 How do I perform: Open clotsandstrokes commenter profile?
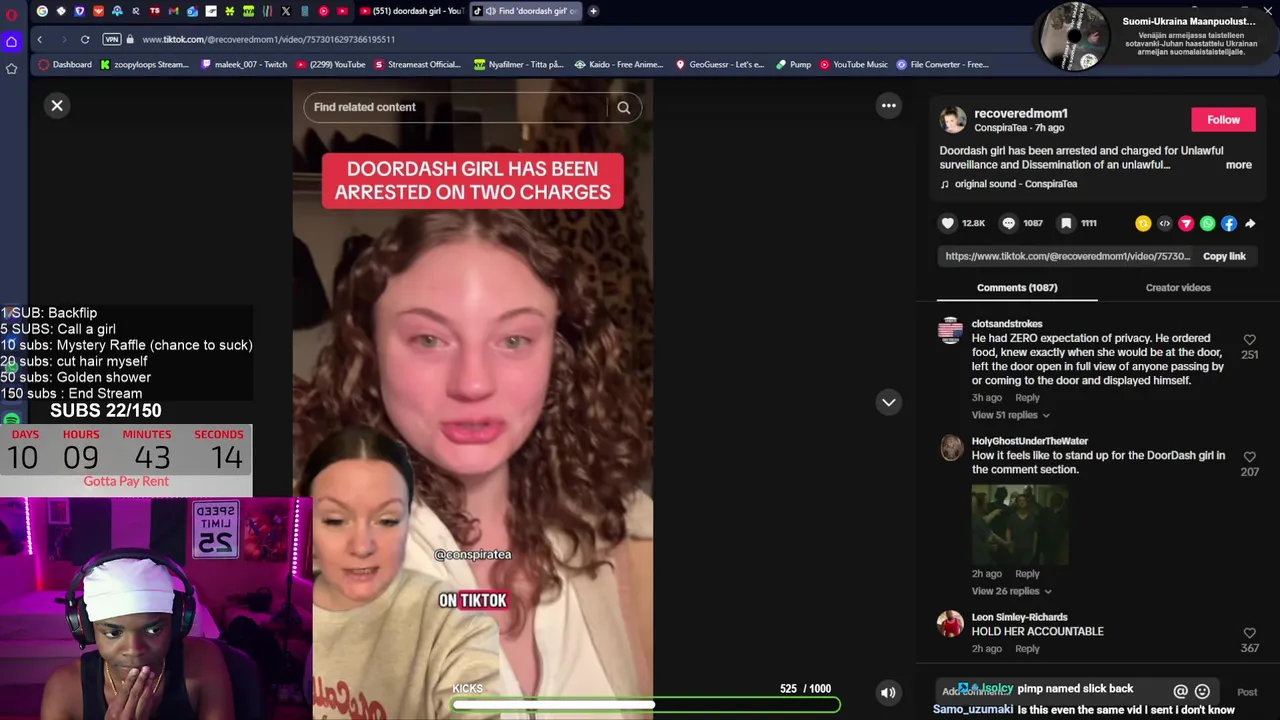click(1007, 324)
